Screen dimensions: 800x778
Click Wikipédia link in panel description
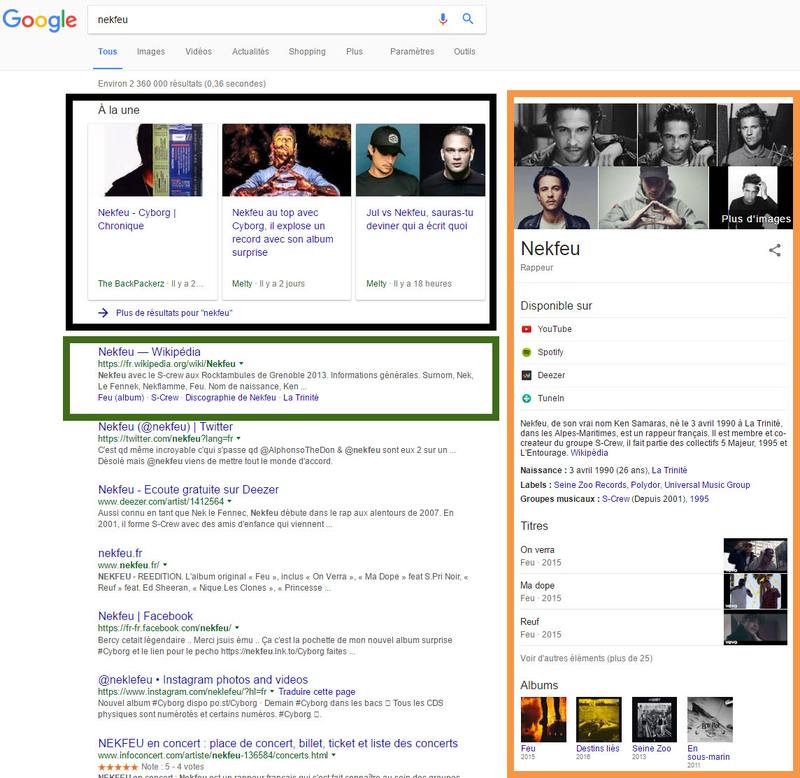(x=589, y=453)
